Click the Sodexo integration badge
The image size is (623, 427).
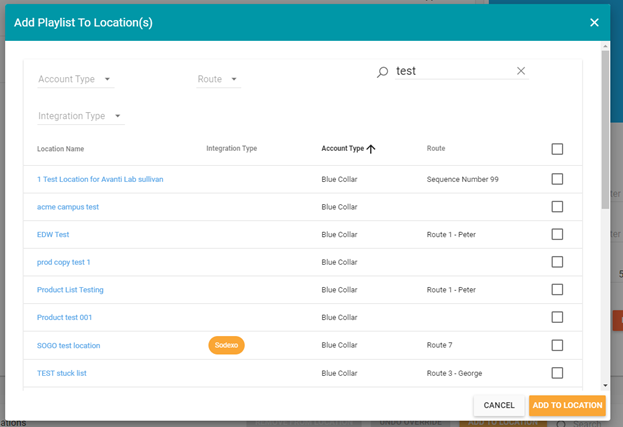click(x=227, y=345)
